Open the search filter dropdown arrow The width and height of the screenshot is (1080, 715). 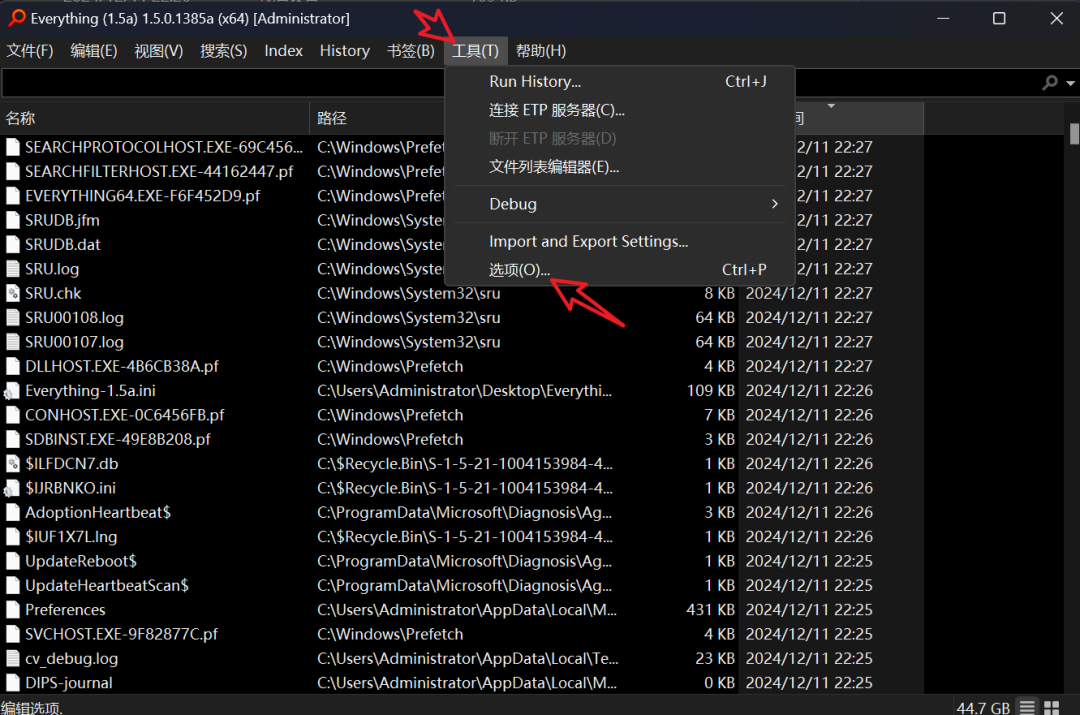pos(1070,83)
